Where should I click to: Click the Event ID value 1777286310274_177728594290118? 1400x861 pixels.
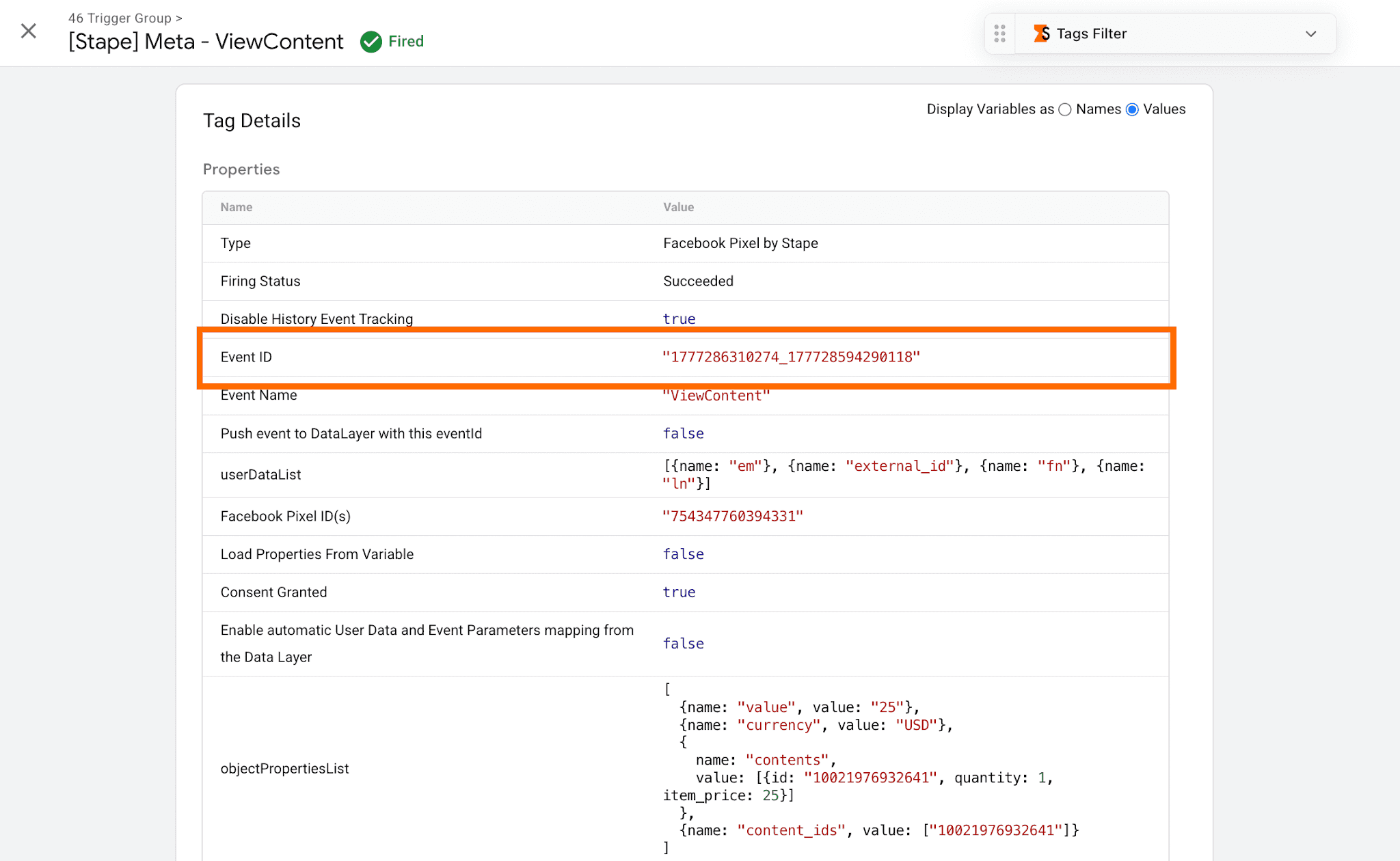[x=791, y=357]
